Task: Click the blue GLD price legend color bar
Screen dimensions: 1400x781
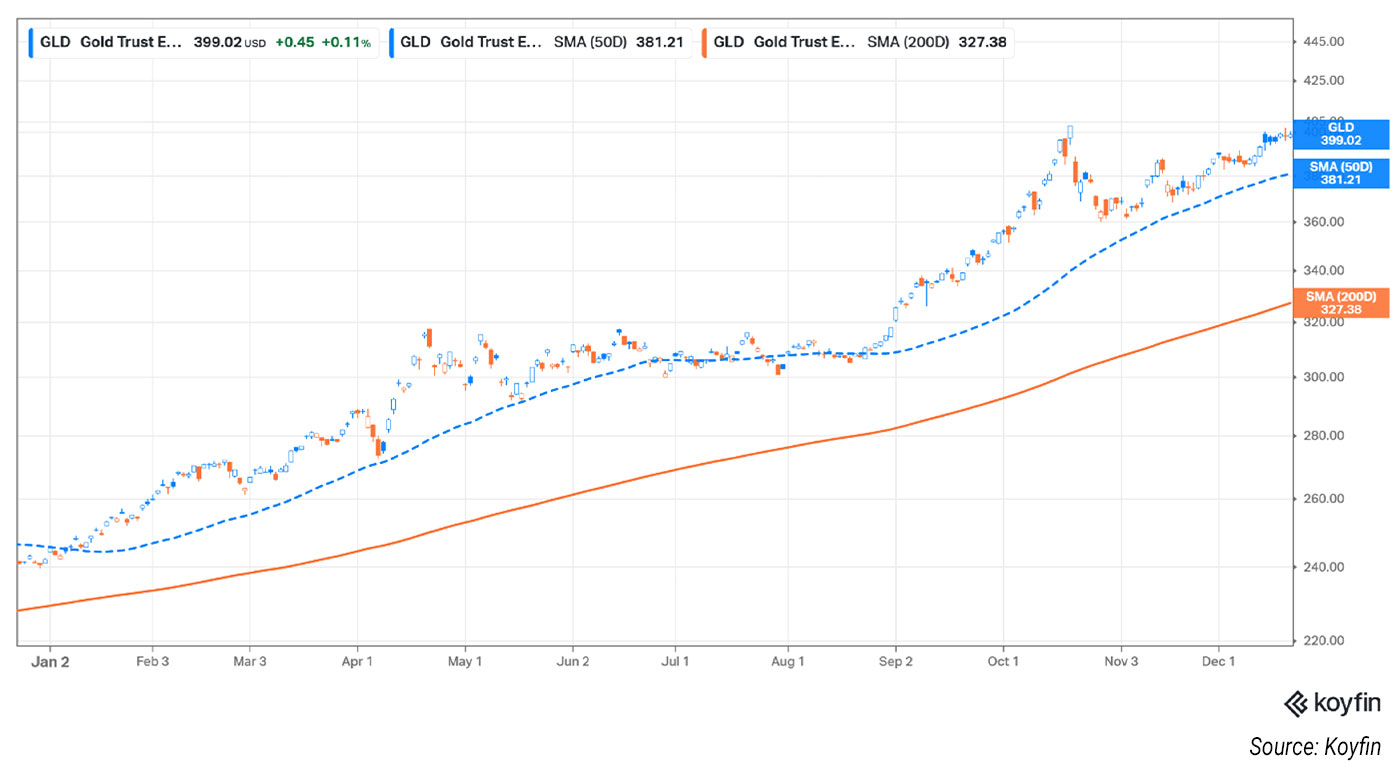Action: 33,43
